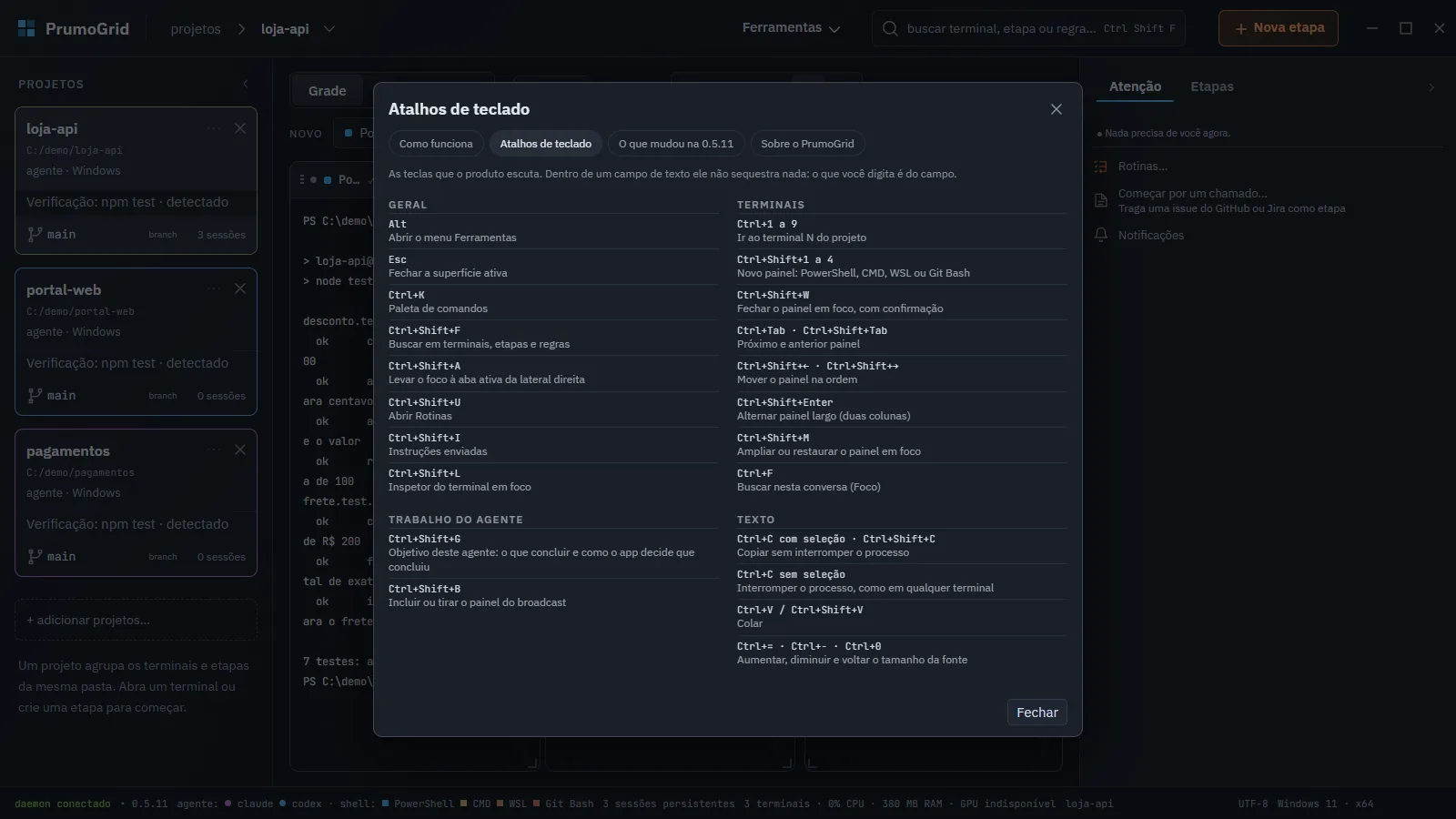The height and width of the screenshot is (819, 1456).
Task: Remove the portal-web project card with X
Action: (x=240, y=288)
